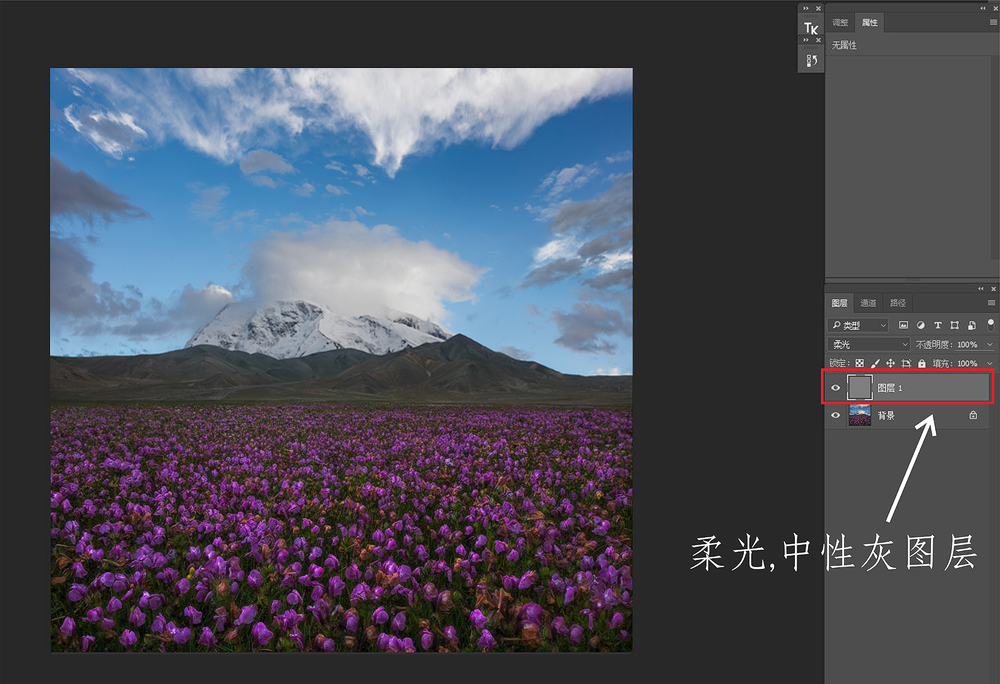Hide 图层 1 layer visibility
This screenshot has height=684, width=1000.
pos(835,388)
